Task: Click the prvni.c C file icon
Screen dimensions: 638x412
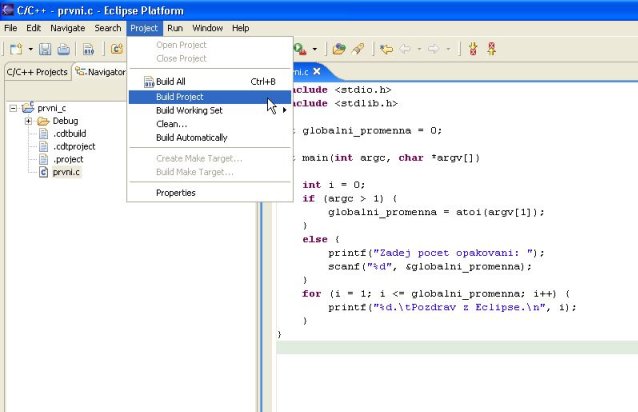Action: click(44, 172)
